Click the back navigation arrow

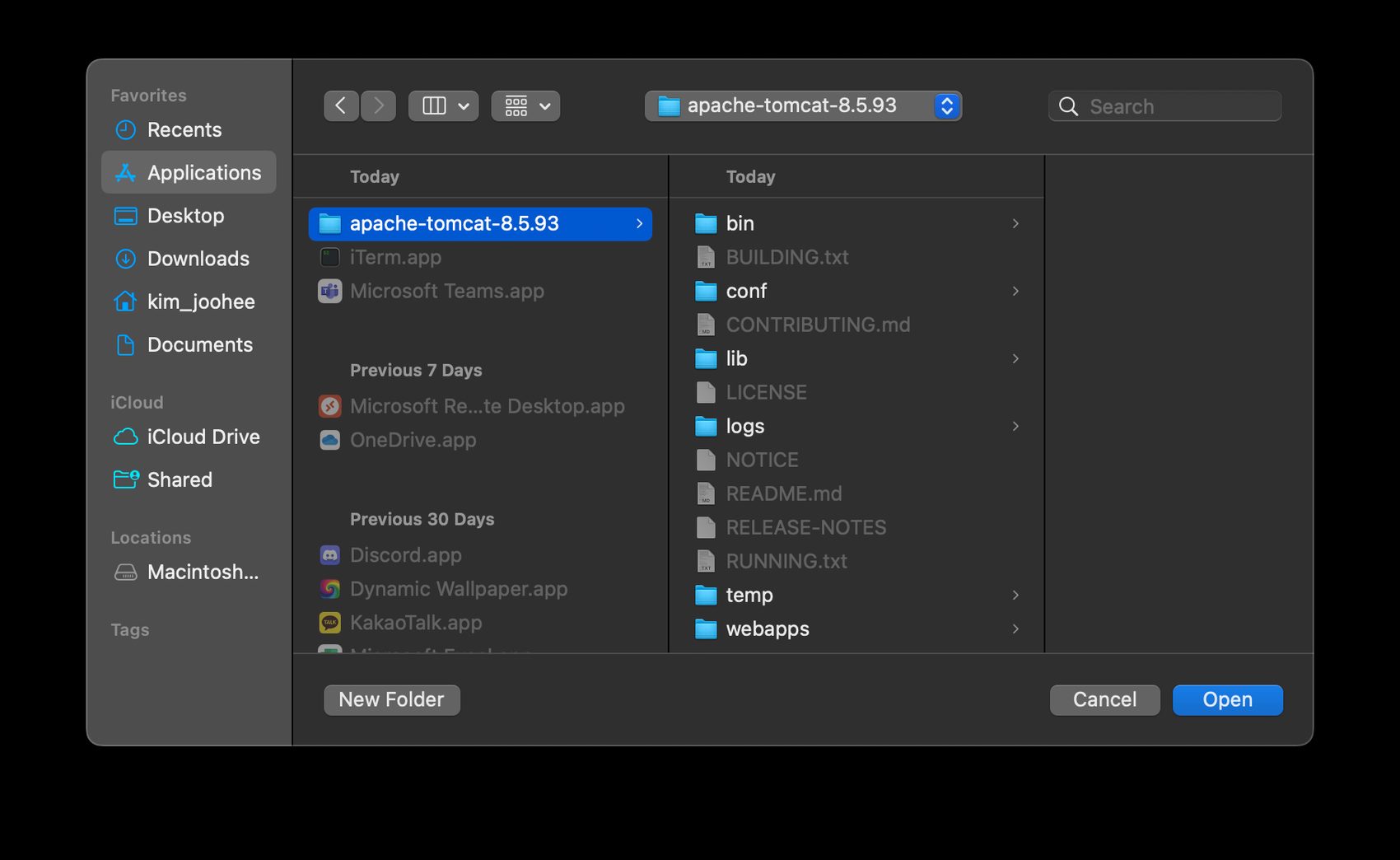(341, 105)
